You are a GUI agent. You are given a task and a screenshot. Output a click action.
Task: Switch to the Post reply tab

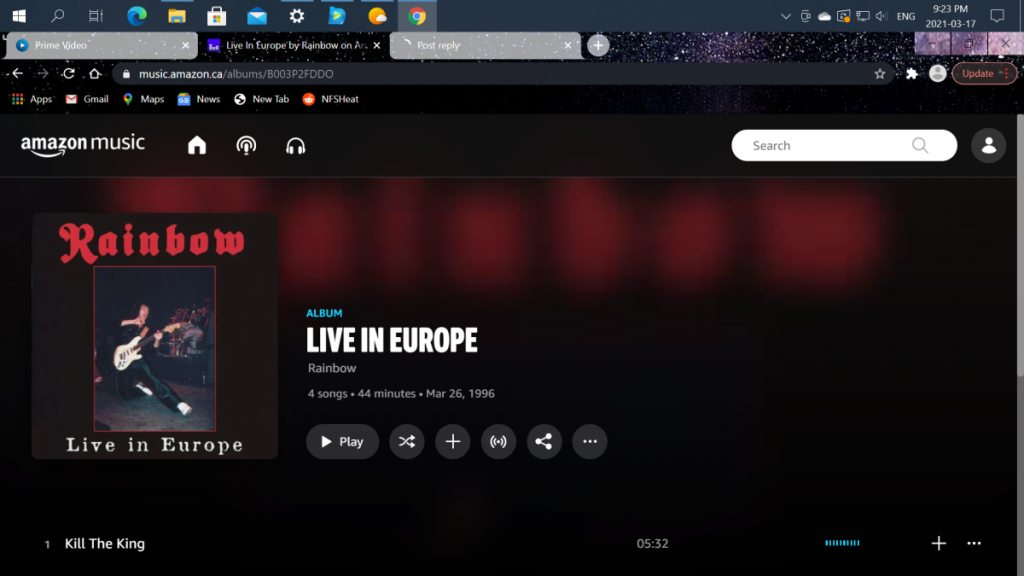coord(485,45)
